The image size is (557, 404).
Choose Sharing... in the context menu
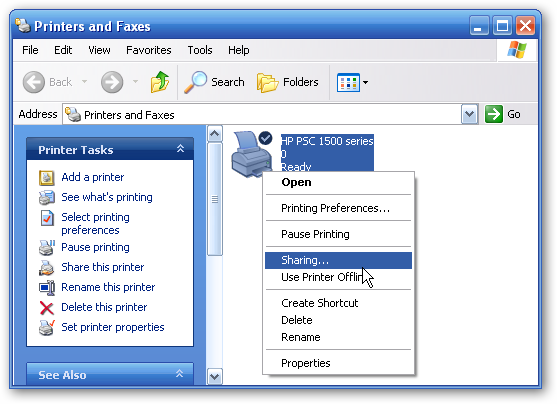(338, 260)
